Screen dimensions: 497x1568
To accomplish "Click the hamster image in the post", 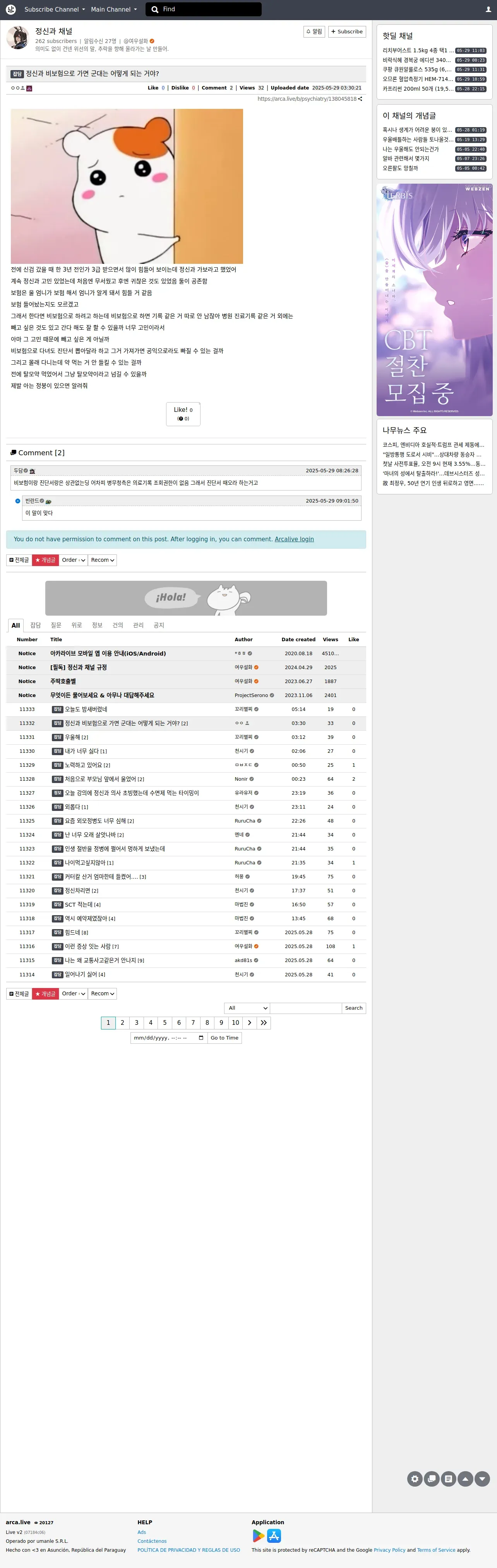I will coord(127,186).
